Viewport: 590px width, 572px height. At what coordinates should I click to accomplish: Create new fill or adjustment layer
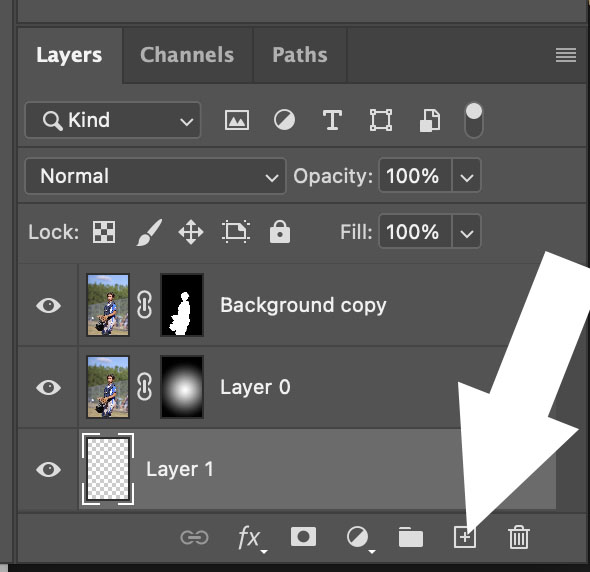click(x=359, y=538)
